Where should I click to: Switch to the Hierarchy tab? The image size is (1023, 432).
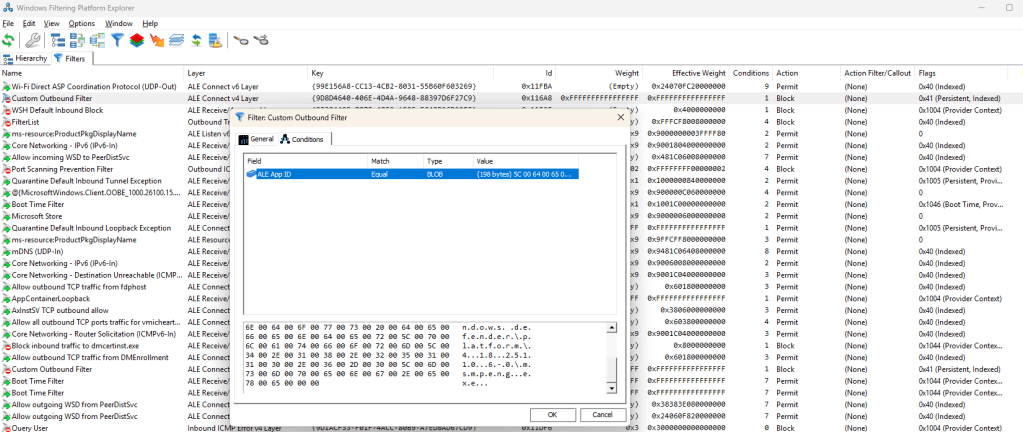tap(25, 59)
